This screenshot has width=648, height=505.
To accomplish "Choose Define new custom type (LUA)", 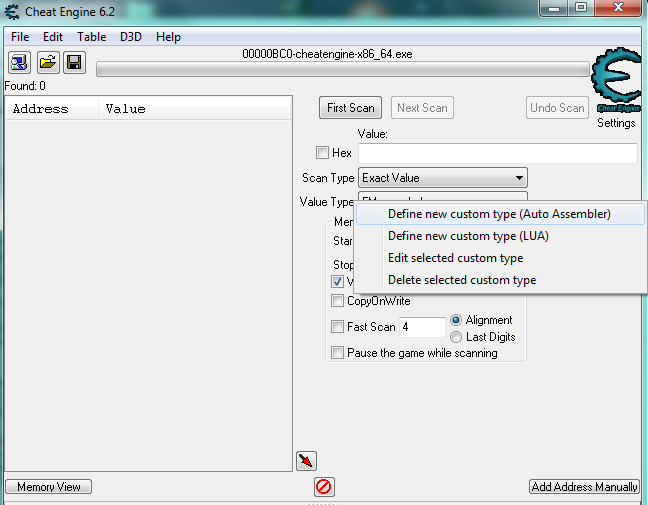I will [500, 236].
